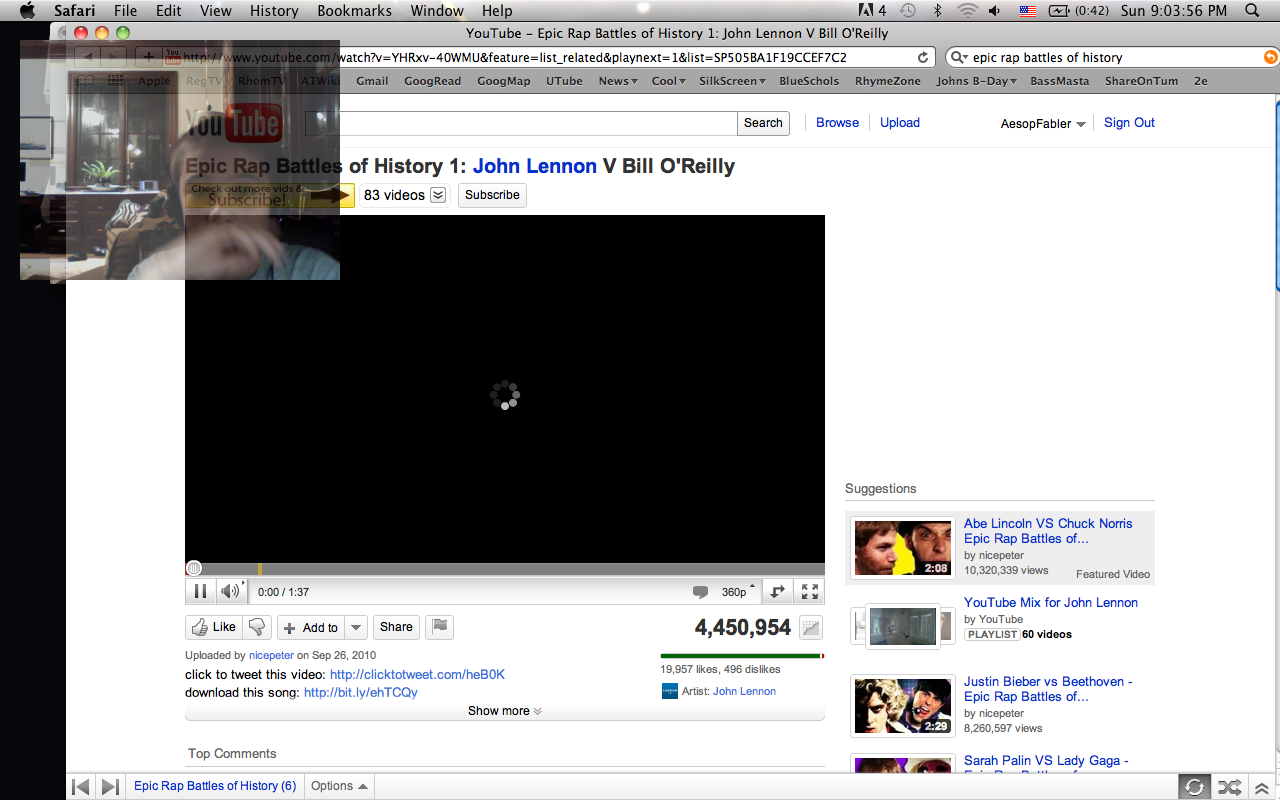Screen dimensions: 1280x800
Task: Open the Gmail bookmark
Action: point(372,81)
